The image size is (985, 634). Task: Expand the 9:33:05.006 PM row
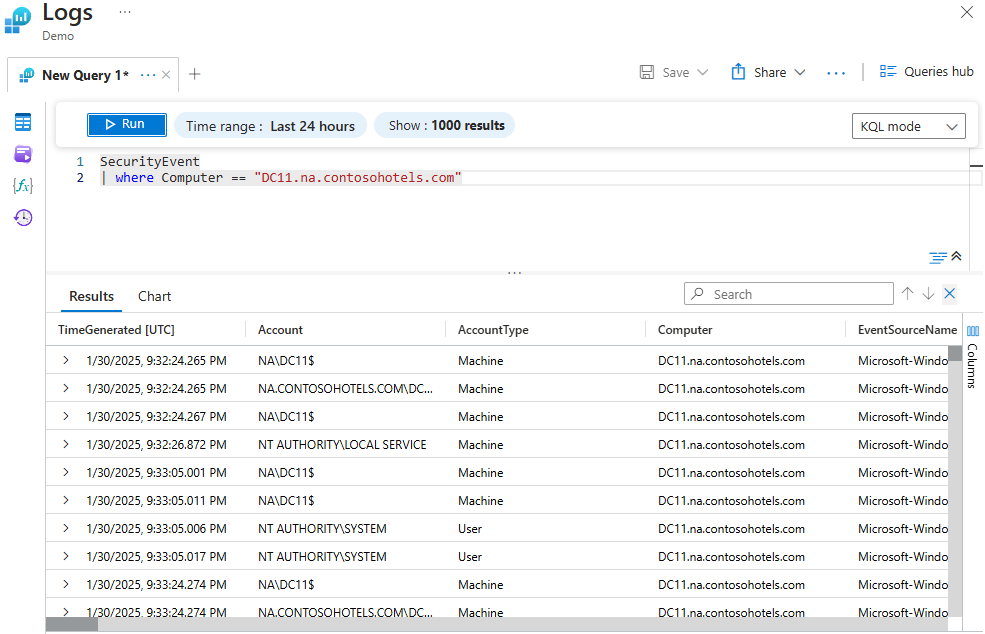click(65, 528)
